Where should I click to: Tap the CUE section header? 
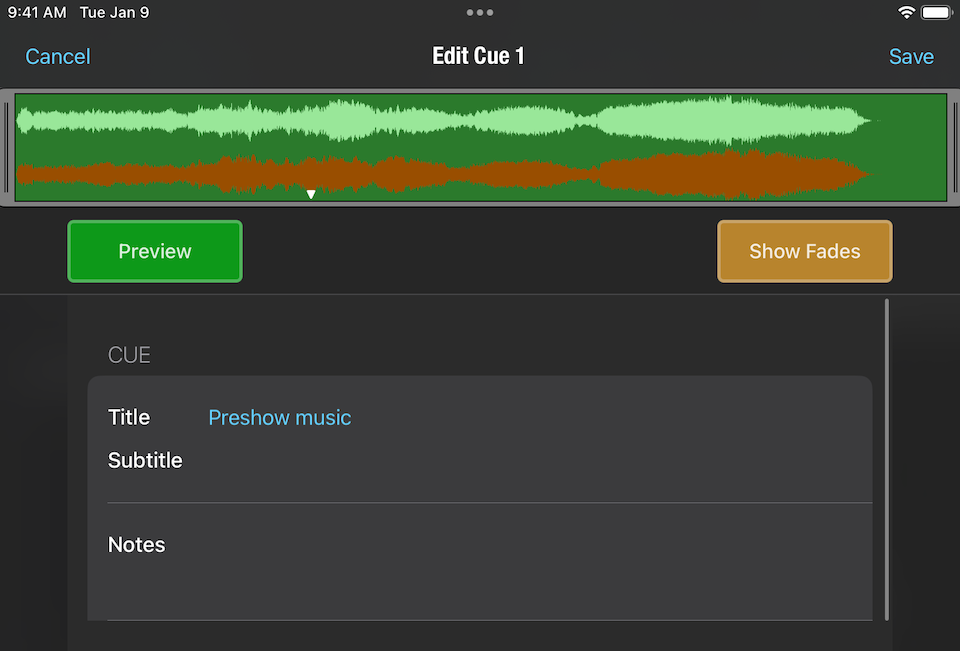tap(129, 355)
